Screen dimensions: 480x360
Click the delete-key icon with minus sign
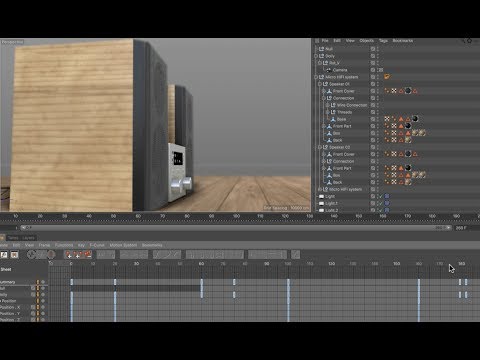pyautogui.click(x=88, y=255)
